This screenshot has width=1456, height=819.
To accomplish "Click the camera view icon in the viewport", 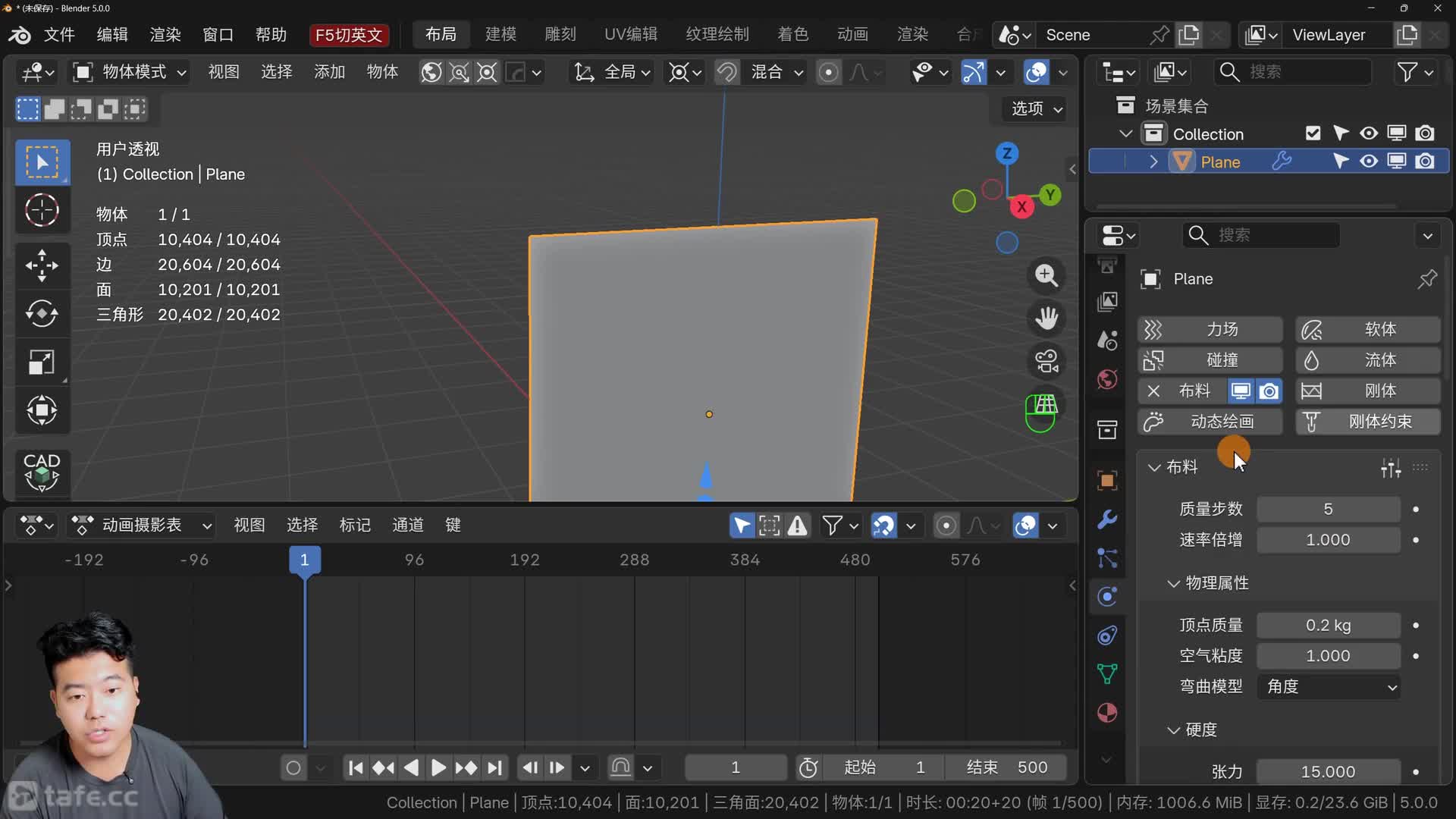I will (x=1046, y=362).
